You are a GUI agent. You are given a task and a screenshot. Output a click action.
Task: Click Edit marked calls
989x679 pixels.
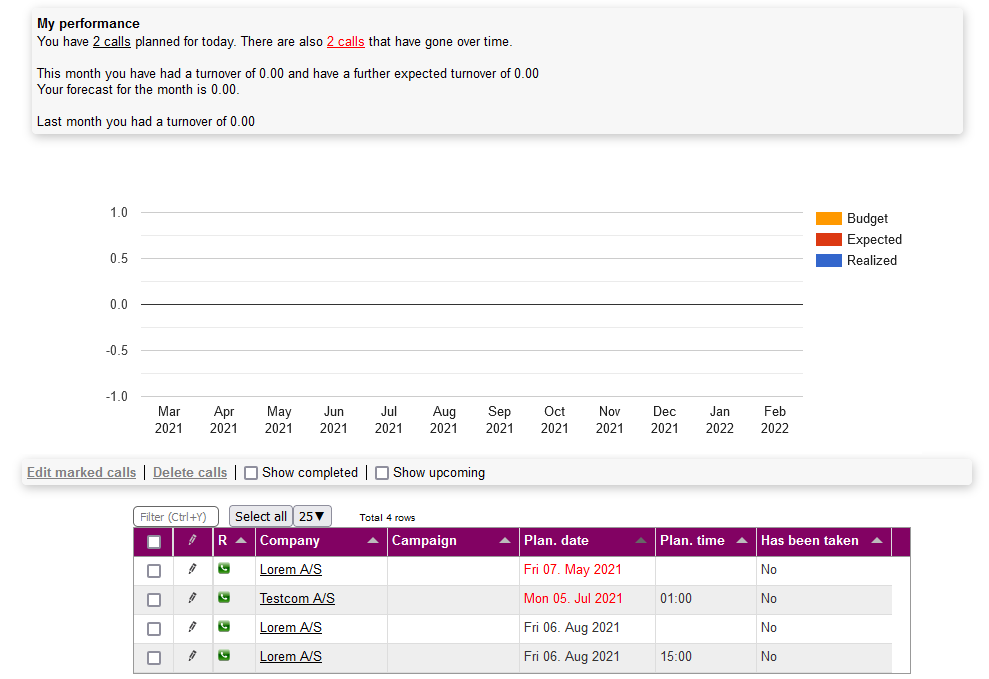(81, 473)
